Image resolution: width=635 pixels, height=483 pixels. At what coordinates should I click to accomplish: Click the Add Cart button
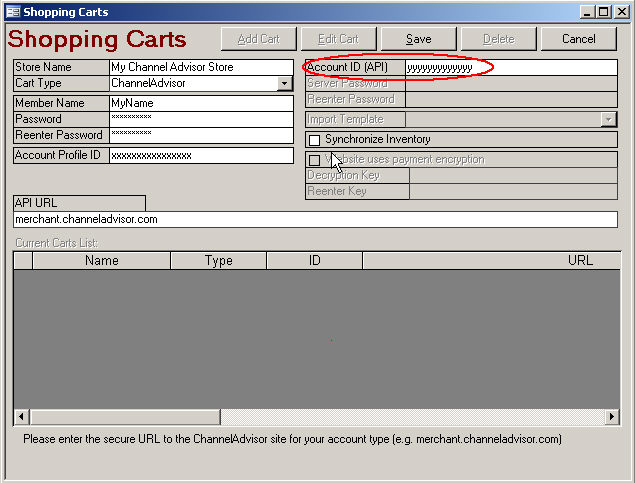[x=259, y=39]
